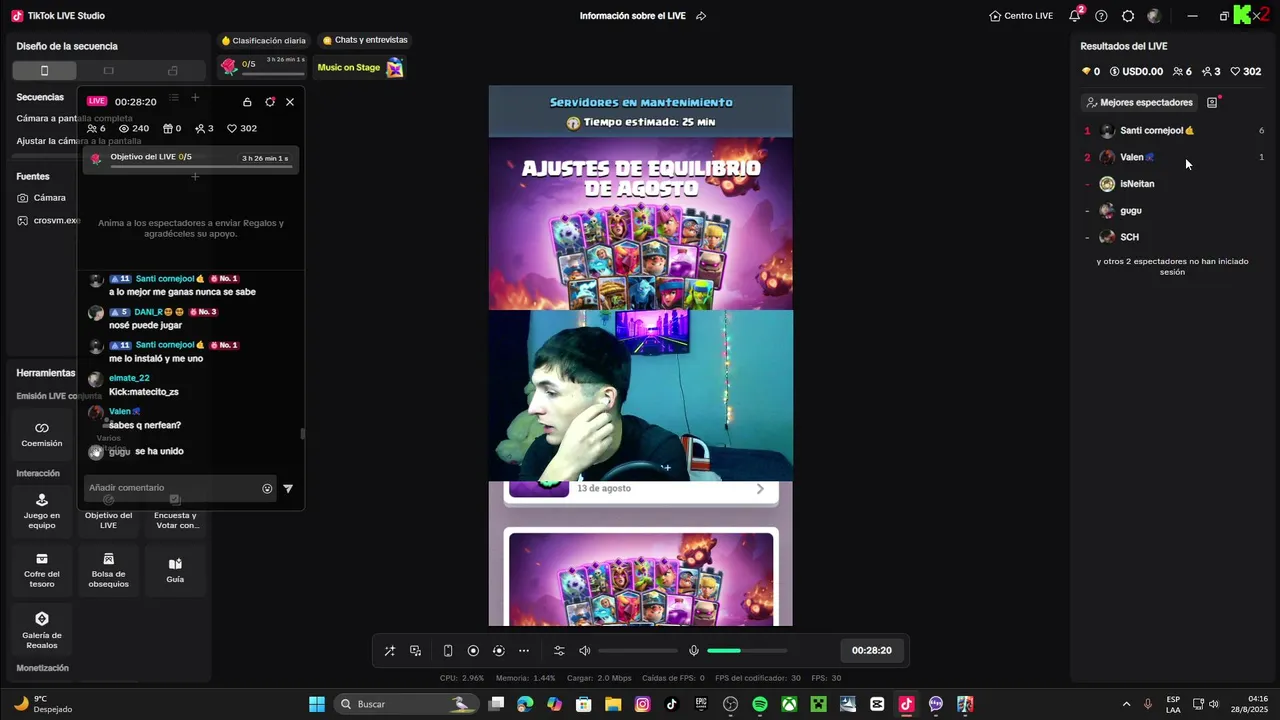Open the media and music icon in bottom bar
Viewport: 1280px width, 720px height.
416,651
